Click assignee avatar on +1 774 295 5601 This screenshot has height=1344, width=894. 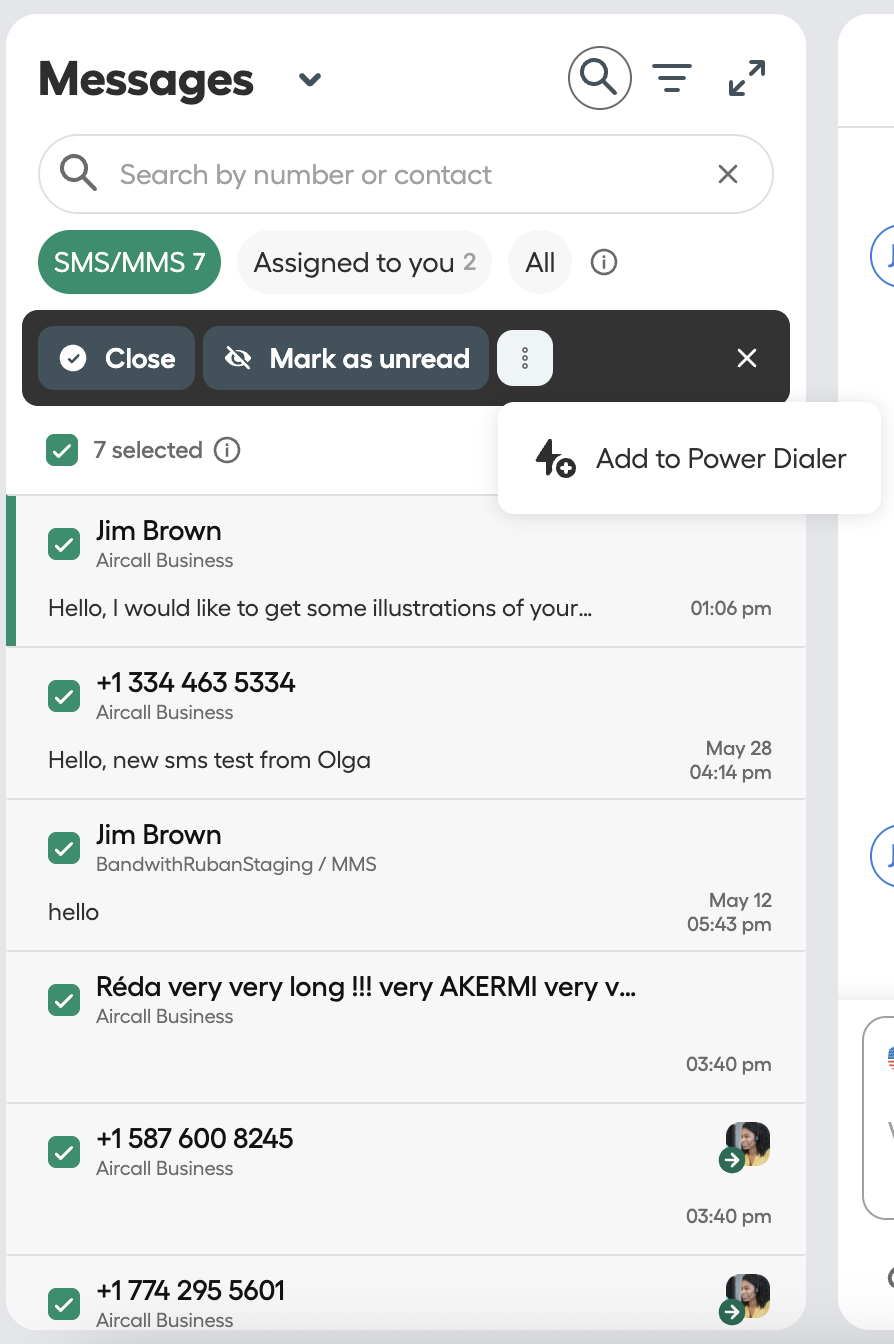746,1297
